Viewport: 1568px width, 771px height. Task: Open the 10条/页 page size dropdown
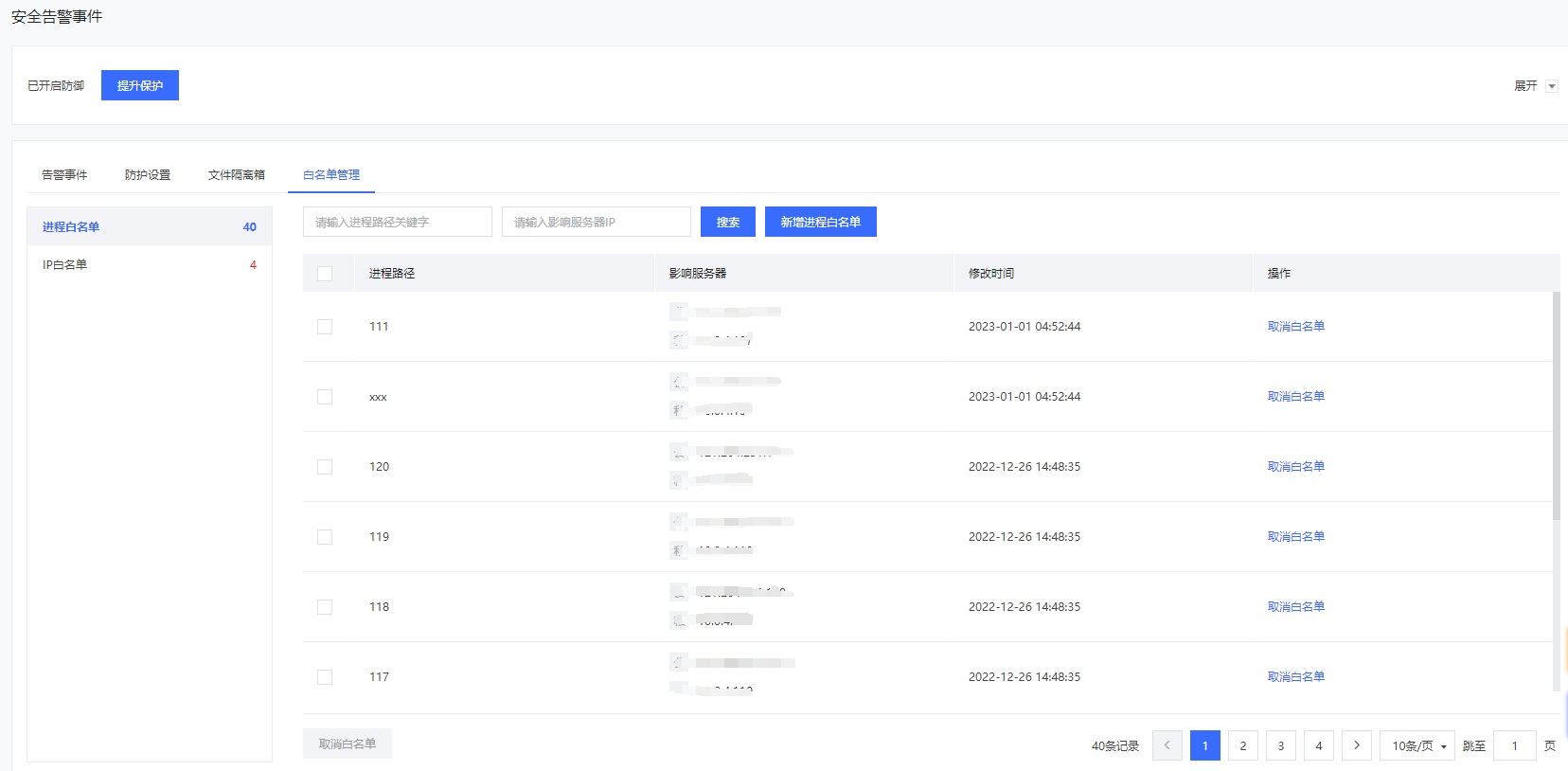[x=1417, y=745]
